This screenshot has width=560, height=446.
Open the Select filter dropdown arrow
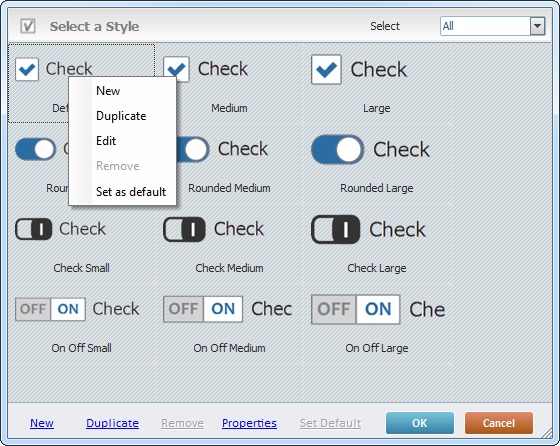pyautogui.click(x=537, y=26)
